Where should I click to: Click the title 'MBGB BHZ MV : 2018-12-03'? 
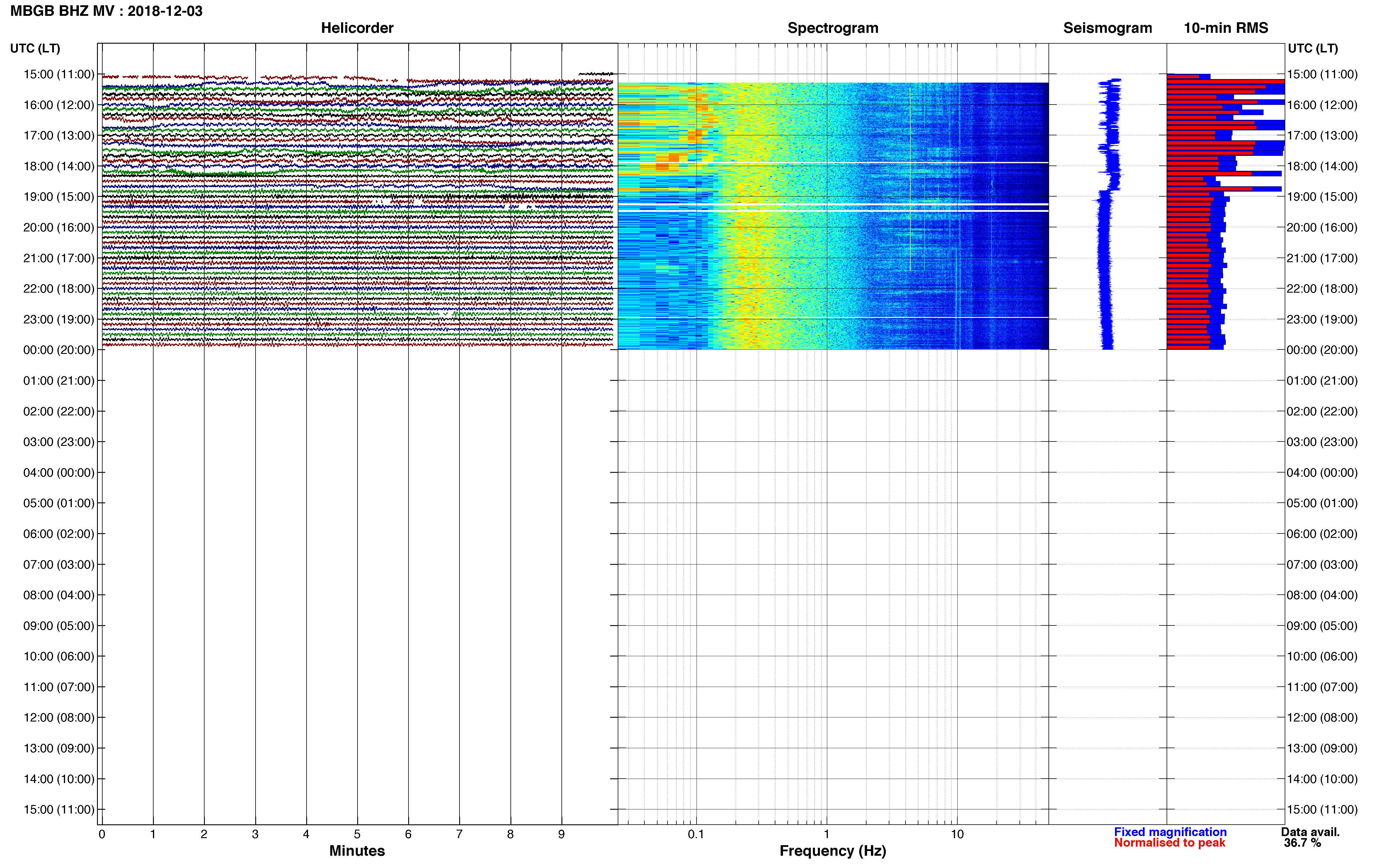(x=106, y=11)
